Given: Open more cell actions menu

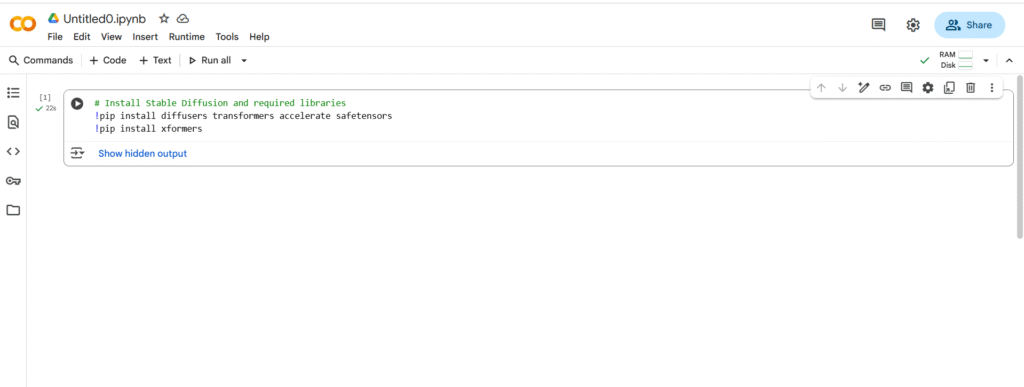Looking at the screenshot, I should [x=991, y=87].
